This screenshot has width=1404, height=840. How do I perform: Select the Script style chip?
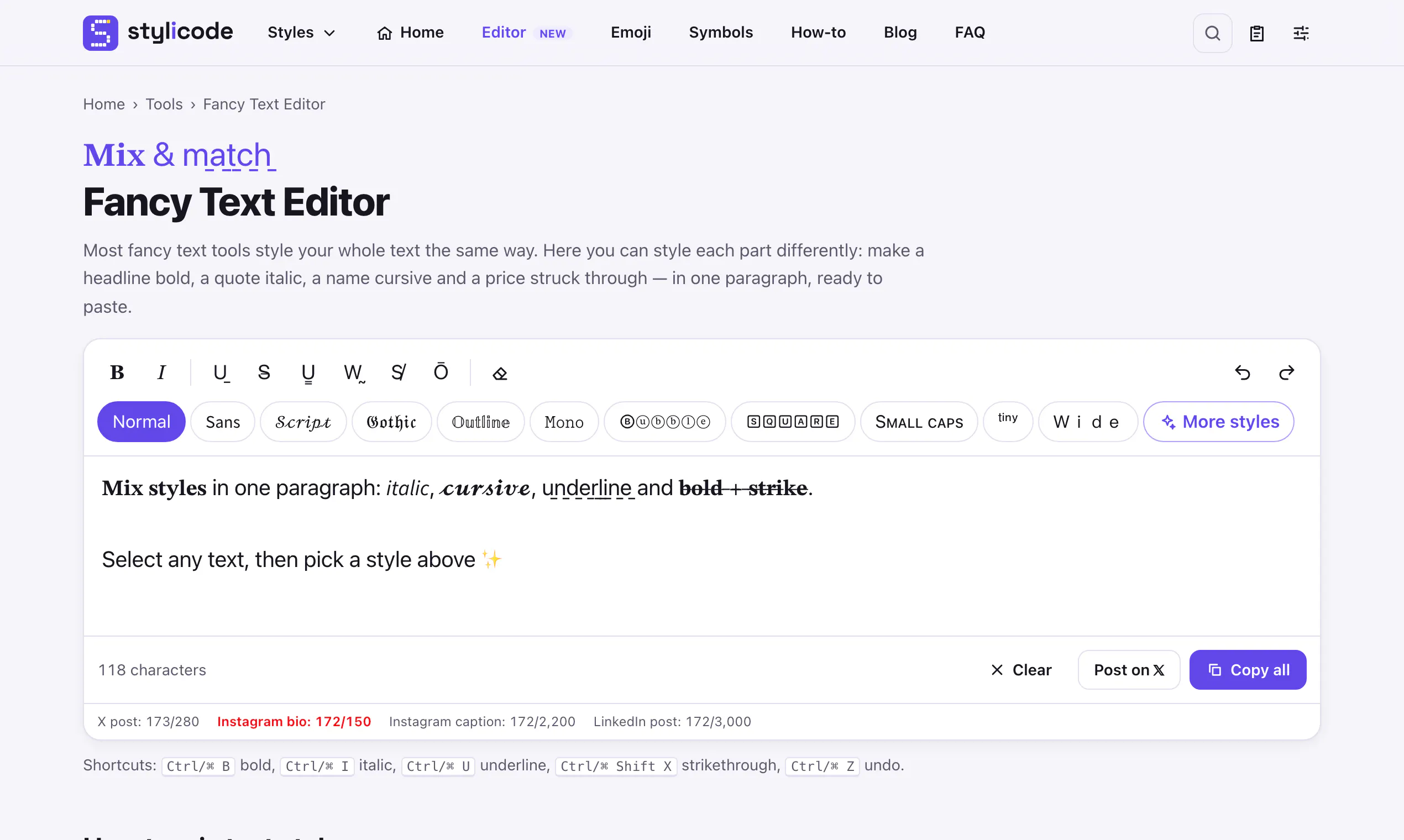pyautogui.click(x=303, y=422)
